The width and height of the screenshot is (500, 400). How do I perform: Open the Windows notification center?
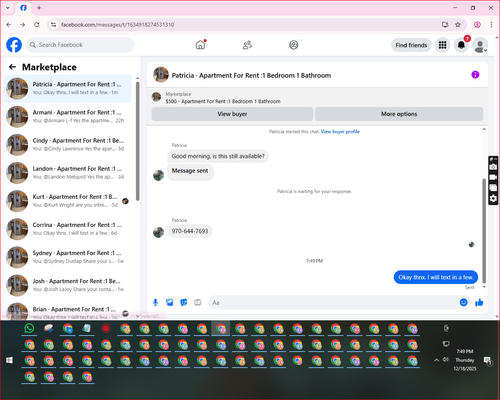tap(488, 360)
